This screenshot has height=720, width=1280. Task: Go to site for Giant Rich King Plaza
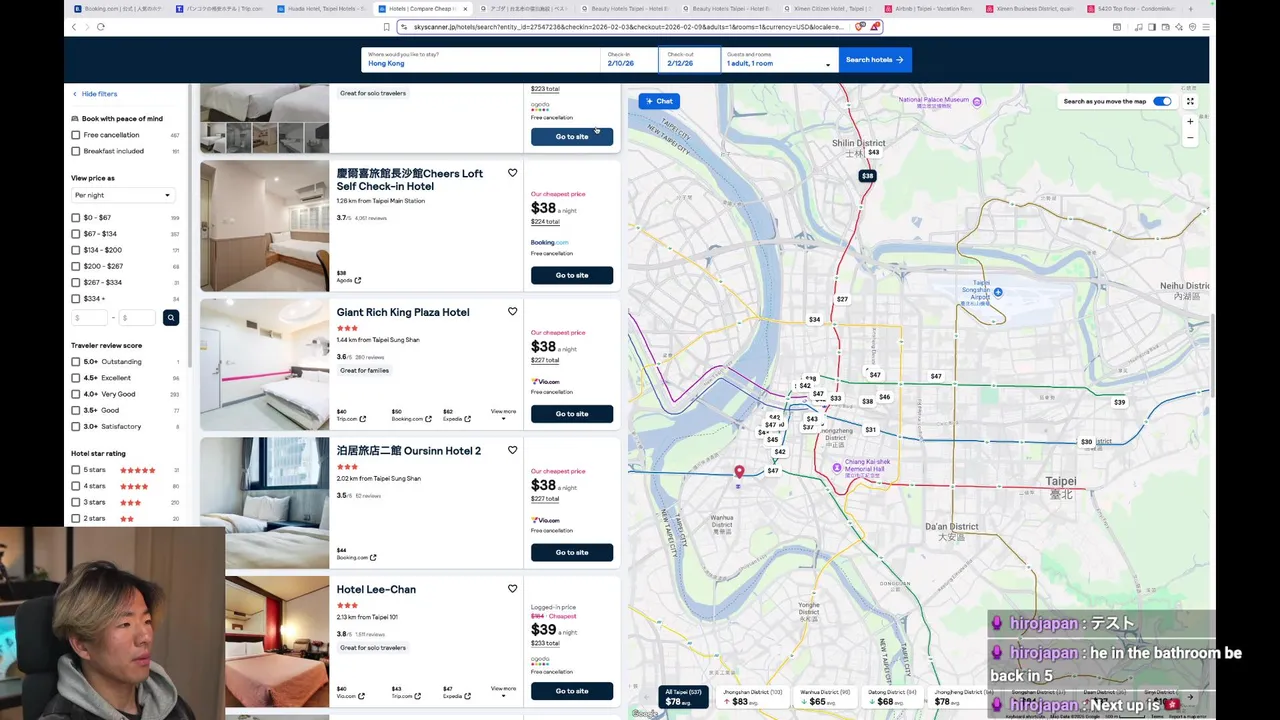coord(572,414)
